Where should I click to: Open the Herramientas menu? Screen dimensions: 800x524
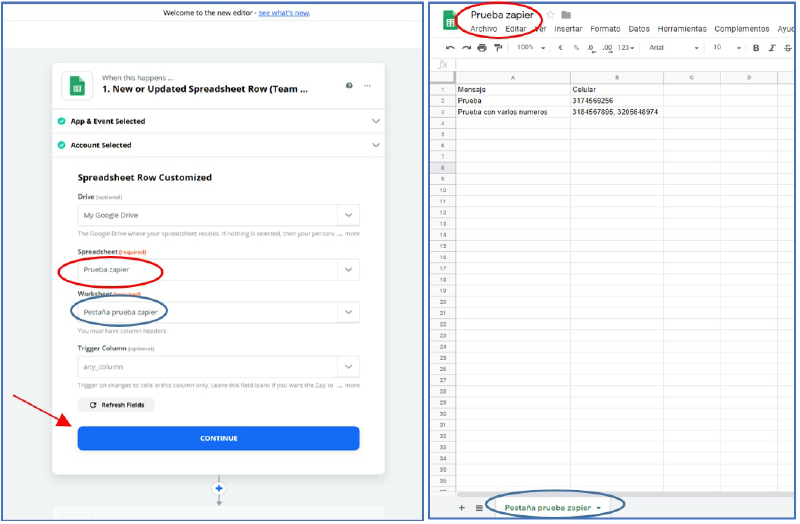(x=682, y=29)
